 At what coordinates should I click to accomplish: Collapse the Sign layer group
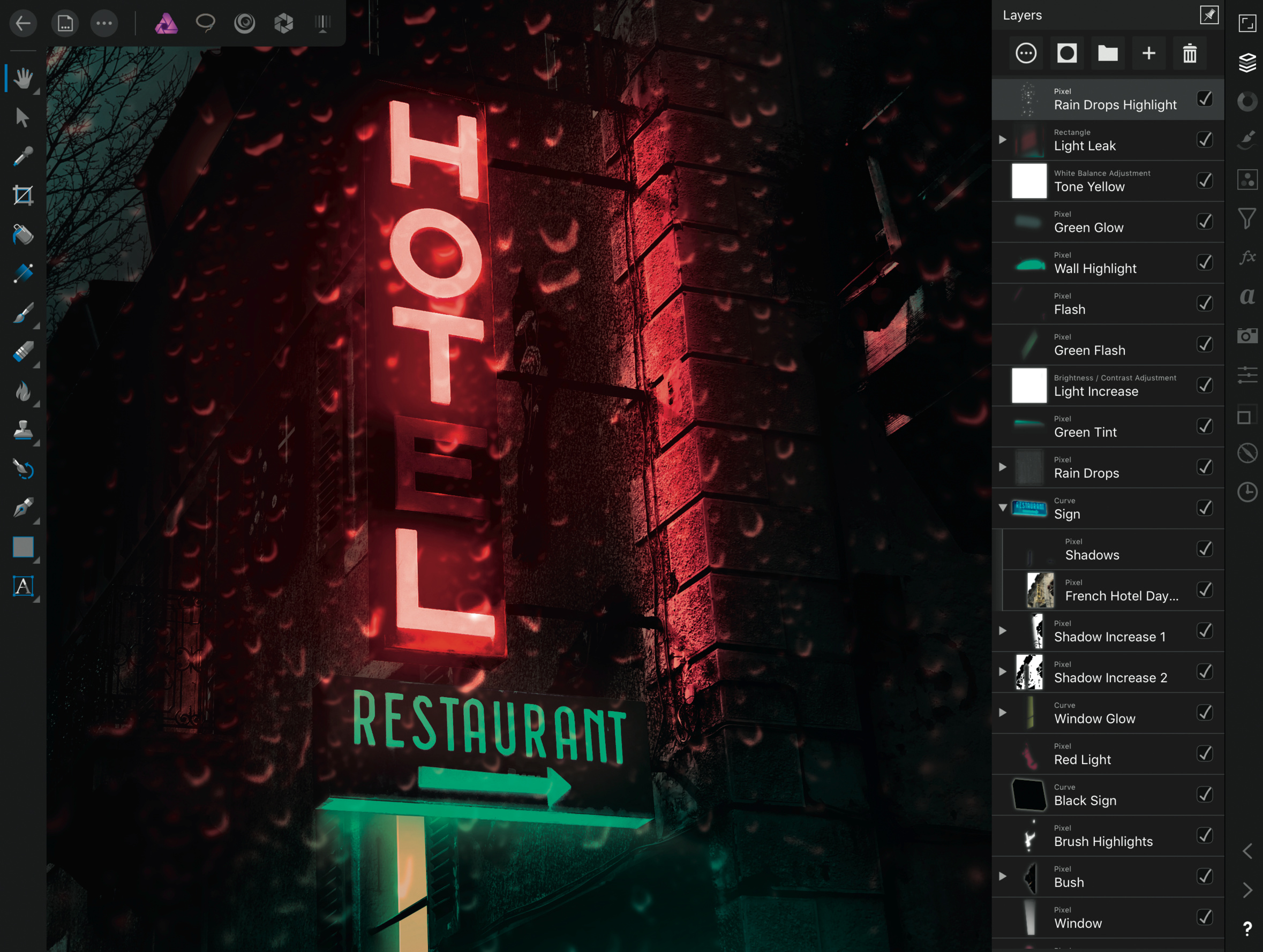tap(1003, 508)
